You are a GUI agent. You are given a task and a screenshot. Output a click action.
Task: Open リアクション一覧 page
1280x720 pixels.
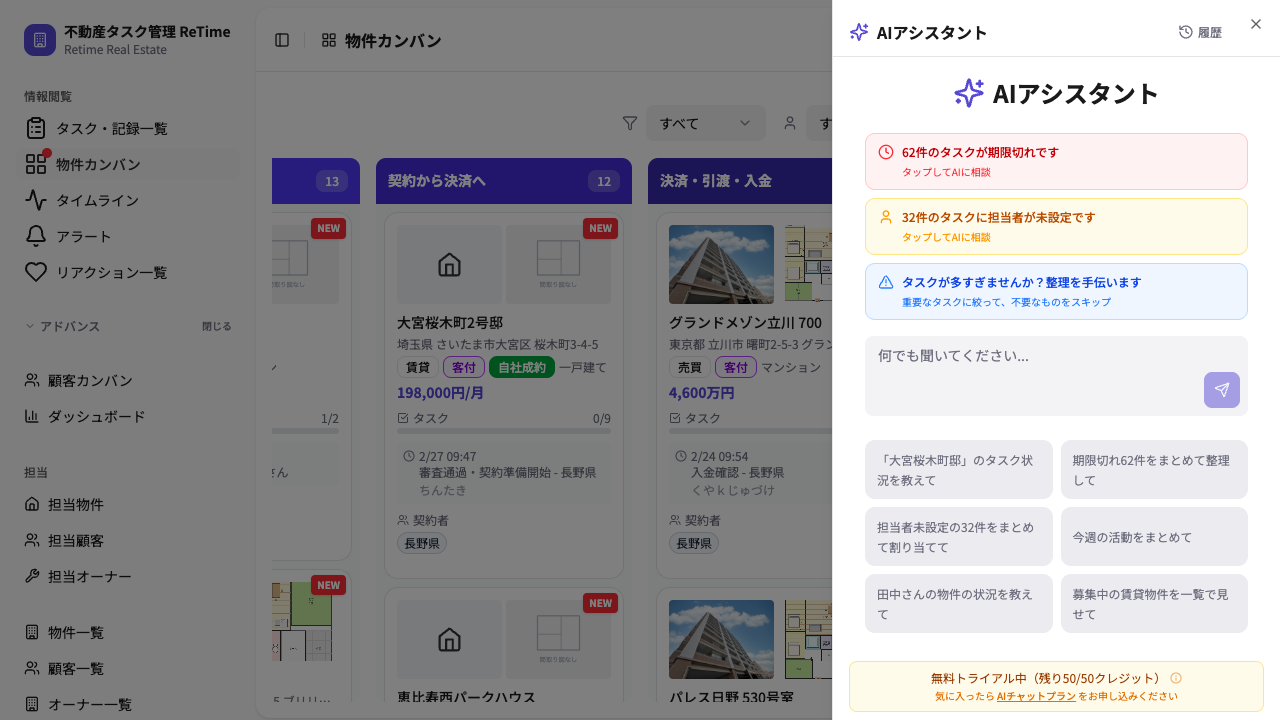pos(128,272)
